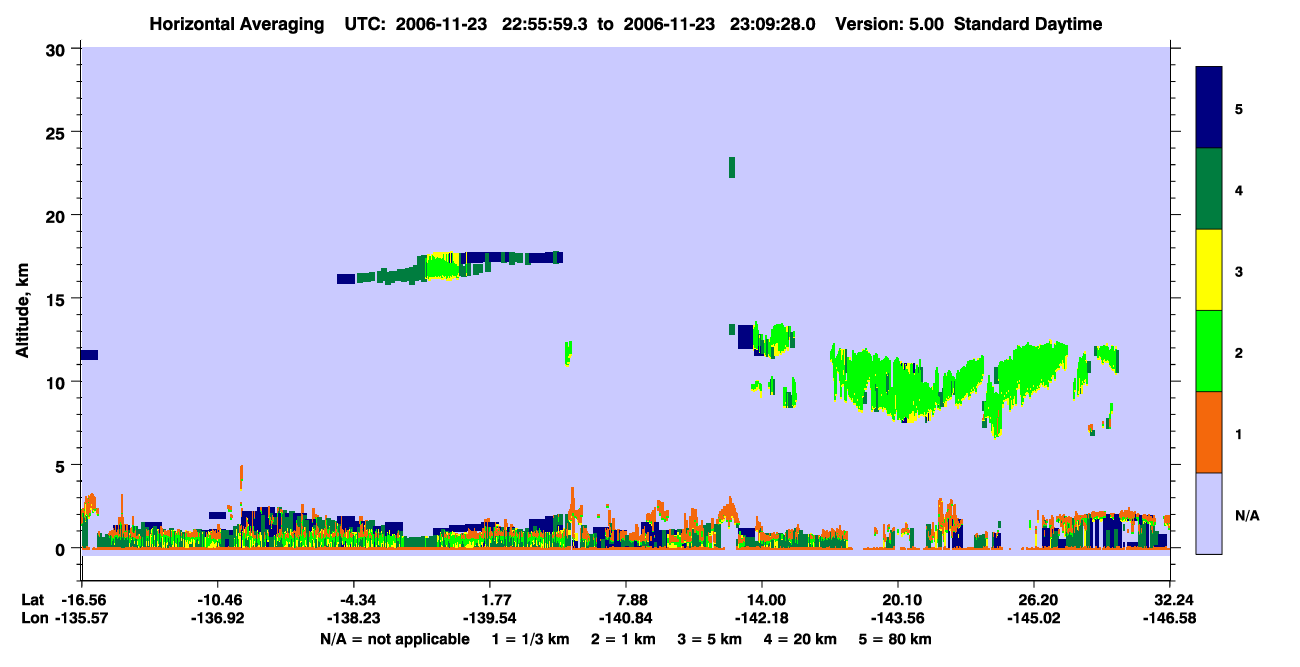The image size is (1300, 667).
Task: Click latitude value -16.56
Action: click(x=82, y=600)
